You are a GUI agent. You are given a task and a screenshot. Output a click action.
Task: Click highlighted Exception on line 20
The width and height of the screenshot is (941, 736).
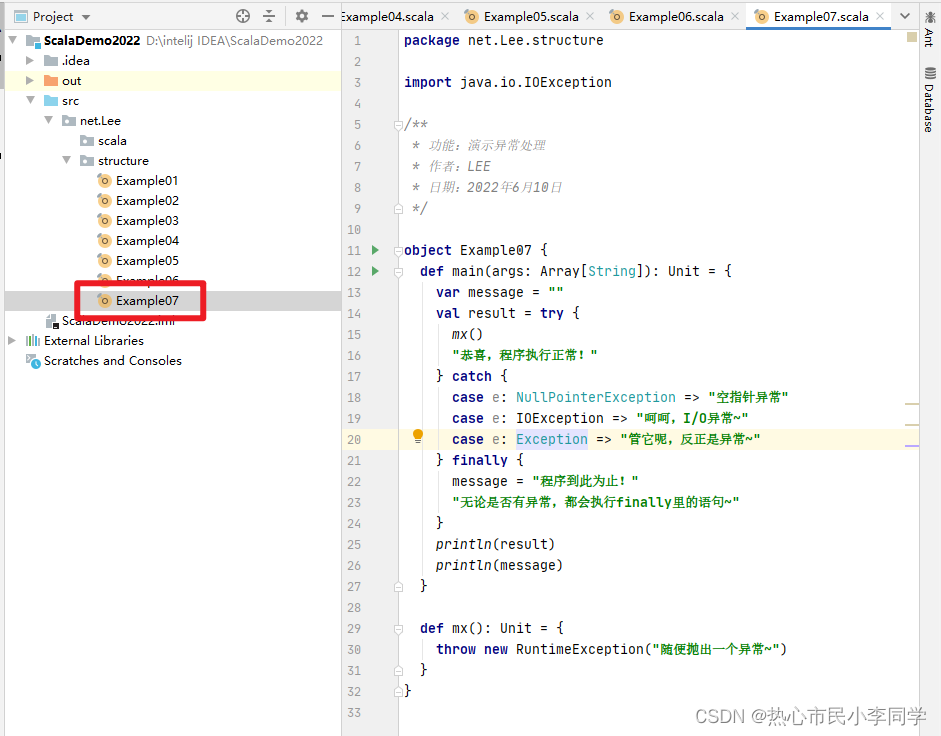tap(552, 439)
